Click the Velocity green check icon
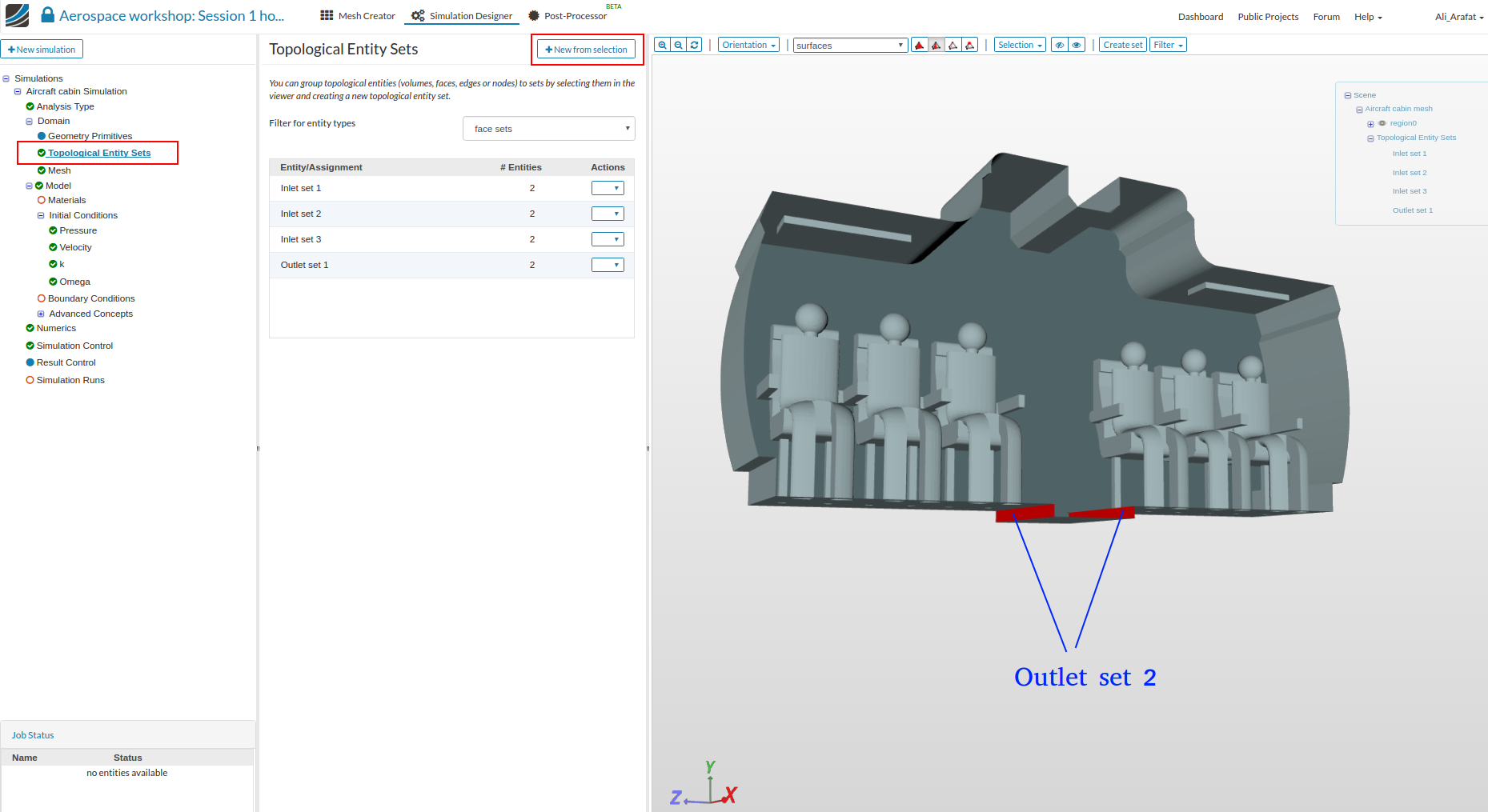Image resolution: width=1488 pixels, height=812 pixels. click(x=53, y=247)
